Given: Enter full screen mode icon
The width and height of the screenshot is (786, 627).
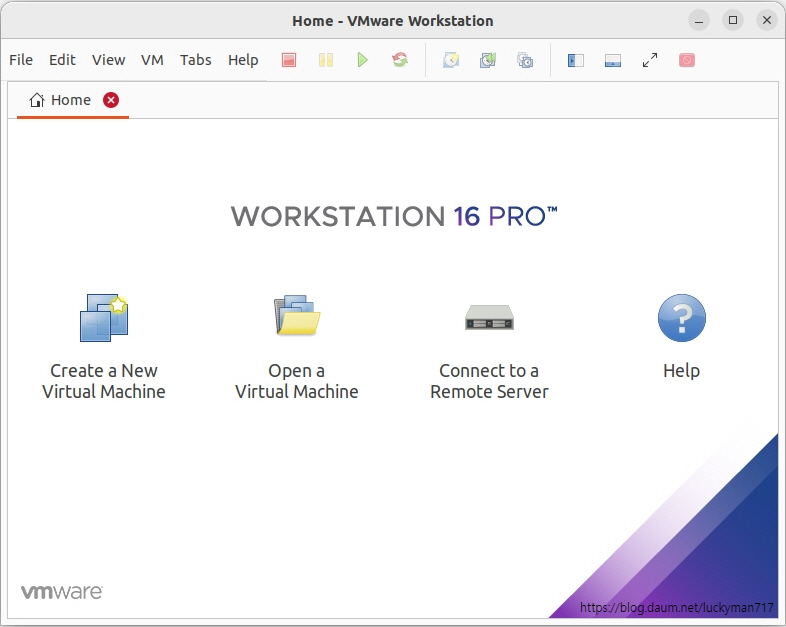Looking at the screenshot, I should 650,61.
